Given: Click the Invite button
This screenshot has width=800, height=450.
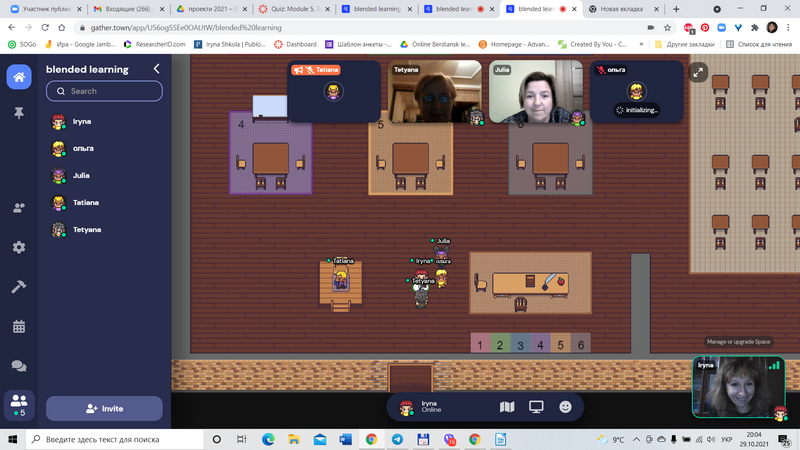Looking at the screenshot, I should pos(104,409).
